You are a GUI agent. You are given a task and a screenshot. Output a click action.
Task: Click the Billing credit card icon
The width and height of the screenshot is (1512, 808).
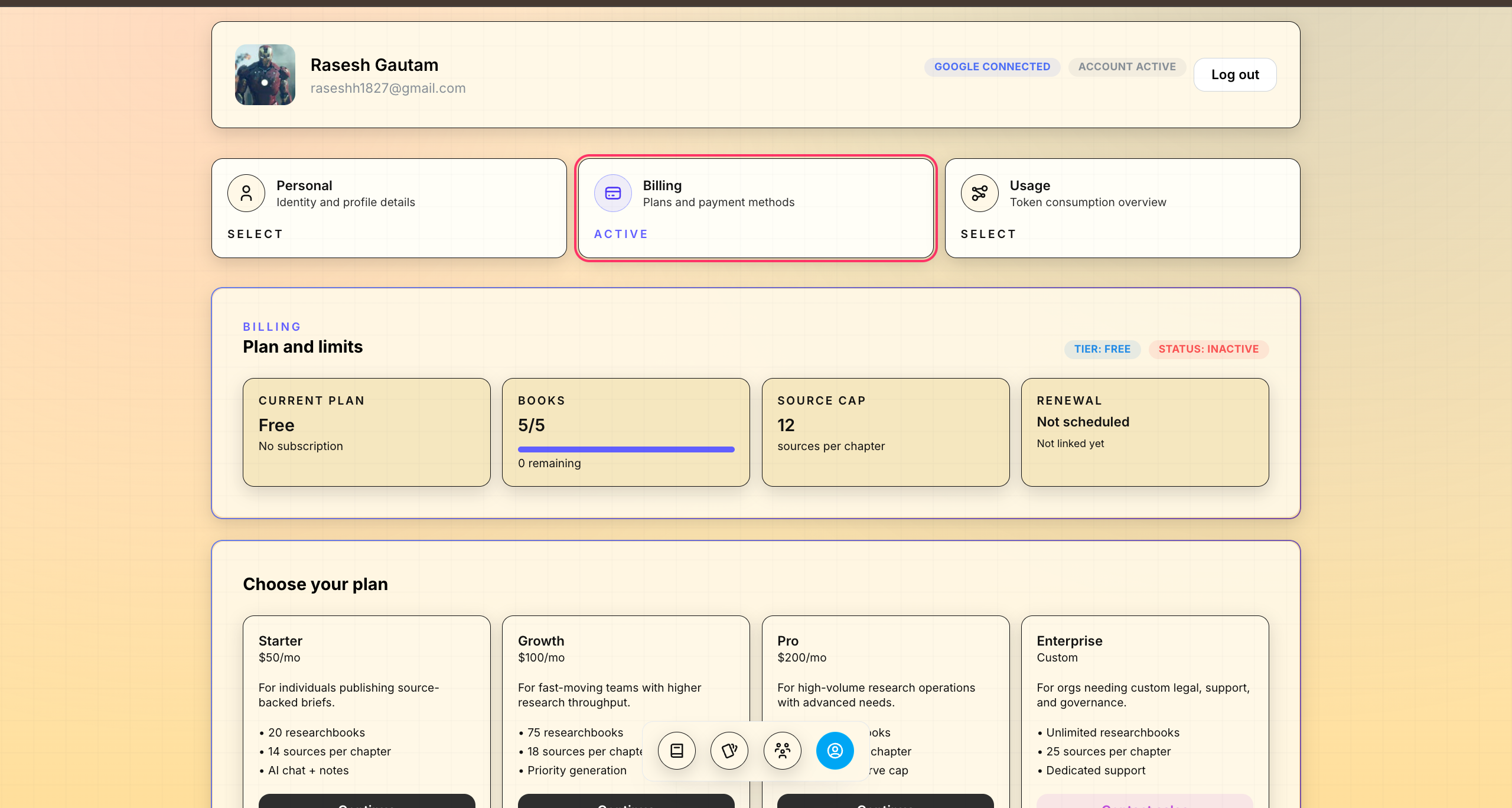(x=613, y=193)
